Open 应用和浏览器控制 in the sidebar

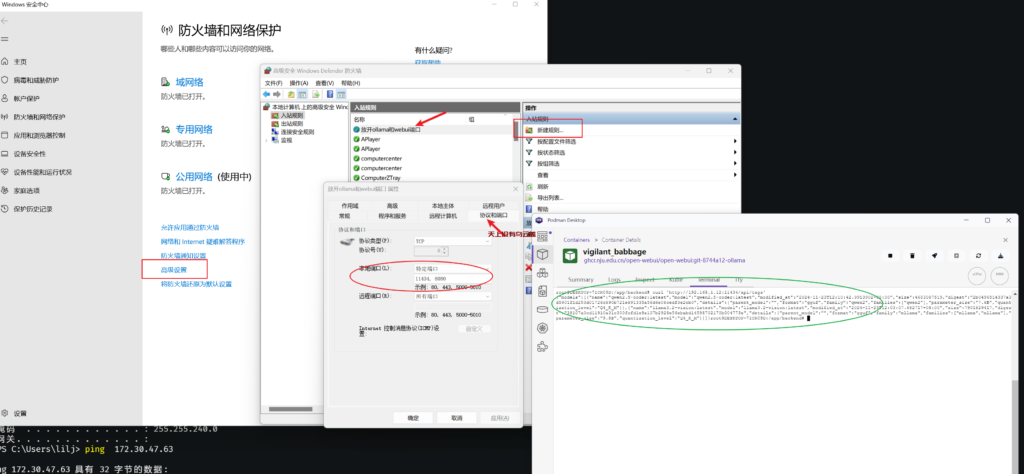tap(39, 135)
